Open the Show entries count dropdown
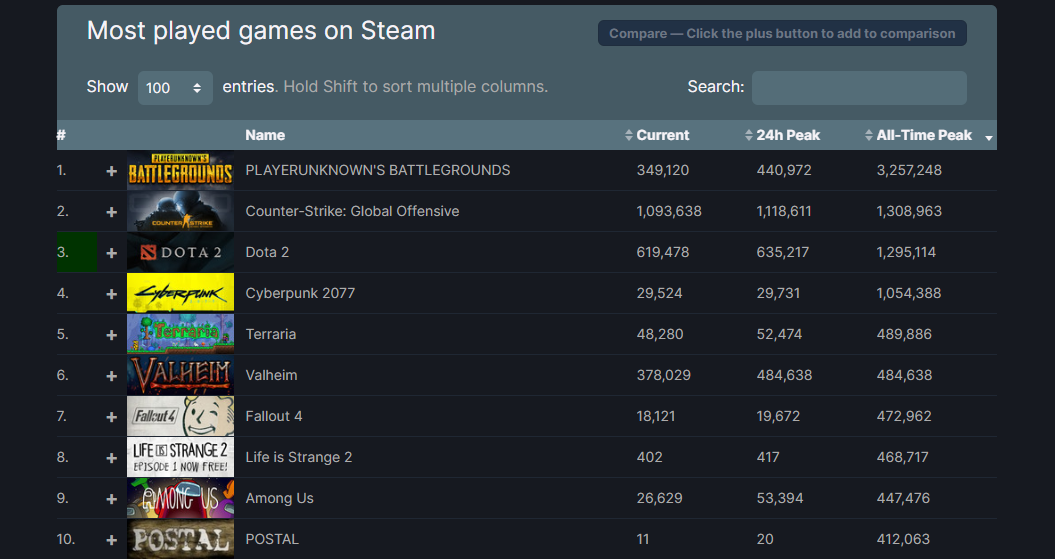Viewport: 1055px width, 559px height. 175,88
